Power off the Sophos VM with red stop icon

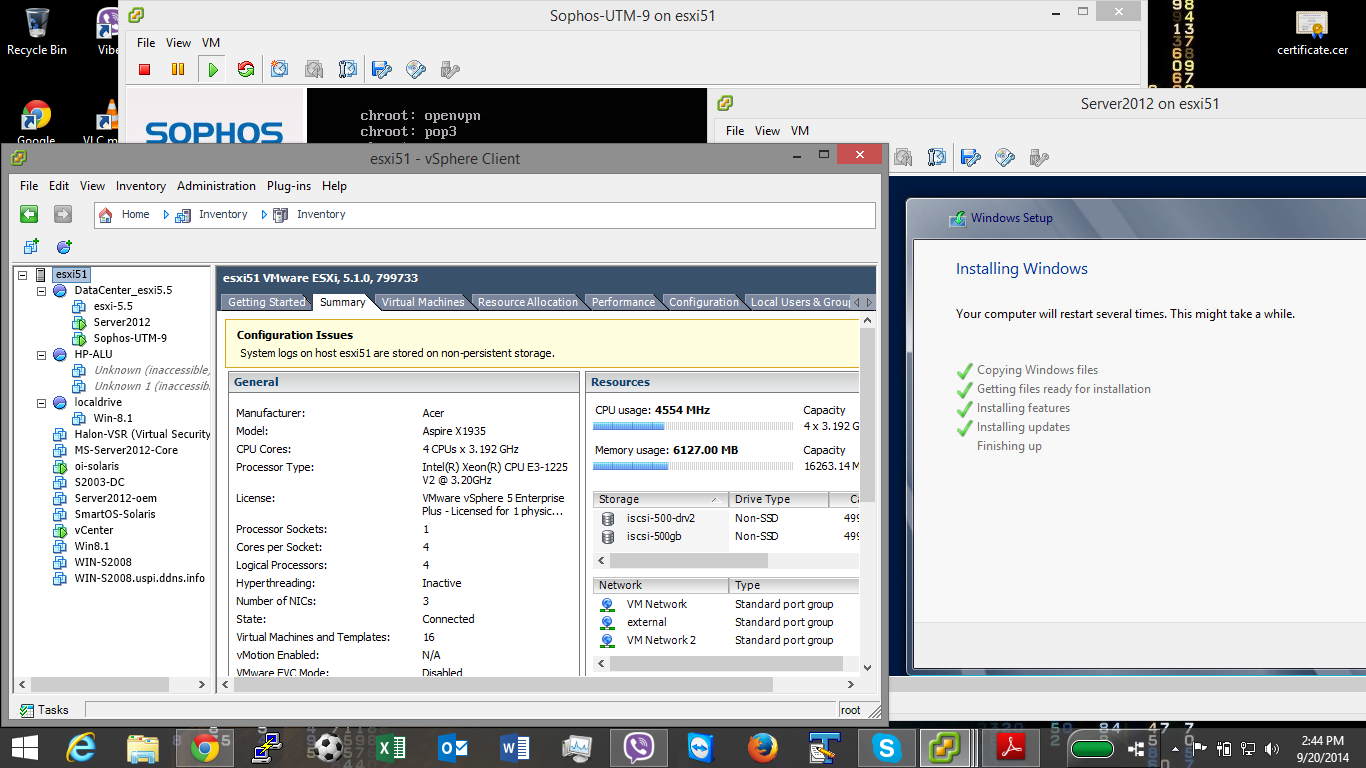(145, 70)
